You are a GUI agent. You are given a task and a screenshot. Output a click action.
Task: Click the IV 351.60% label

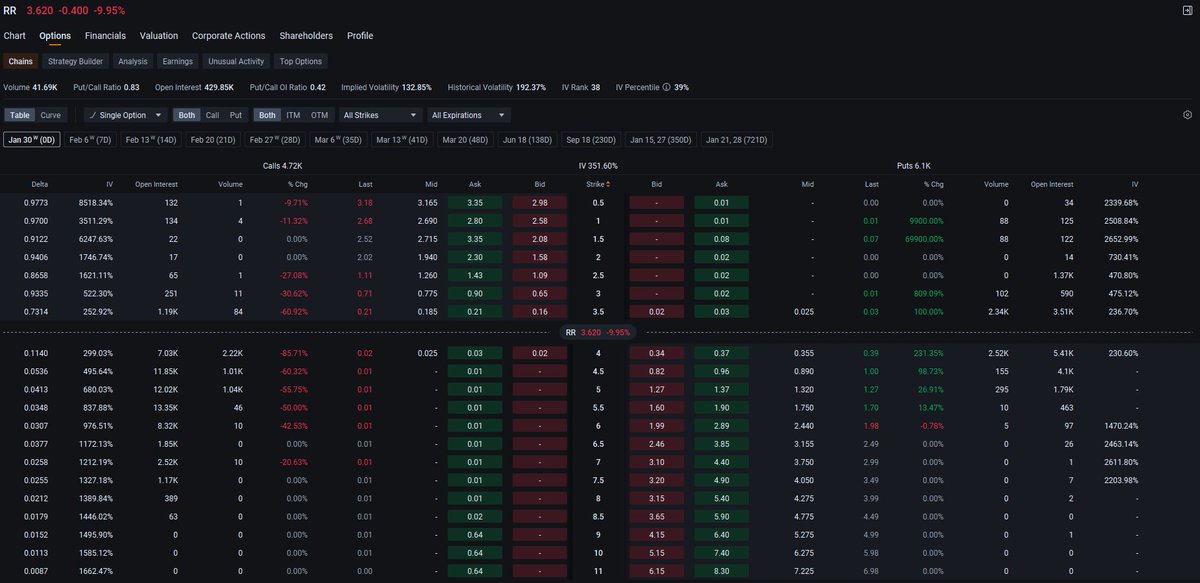pos(598,165)
